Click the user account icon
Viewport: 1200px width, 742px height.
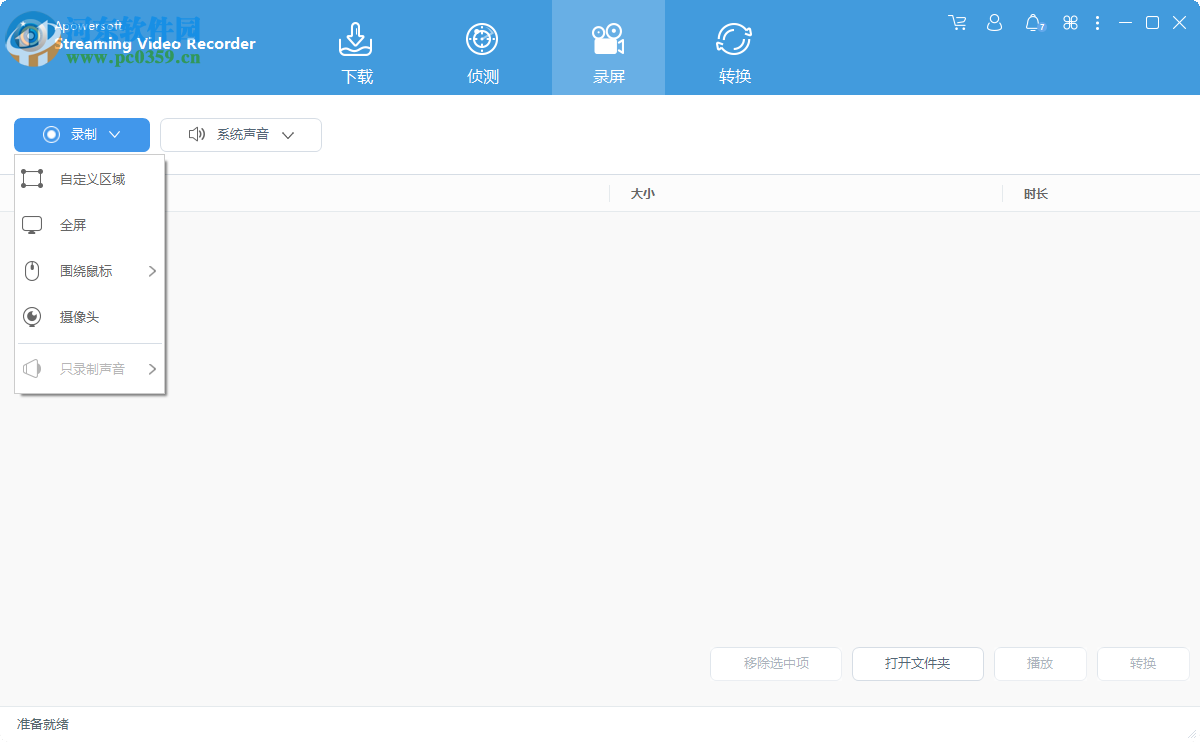(x=994, y=22)
